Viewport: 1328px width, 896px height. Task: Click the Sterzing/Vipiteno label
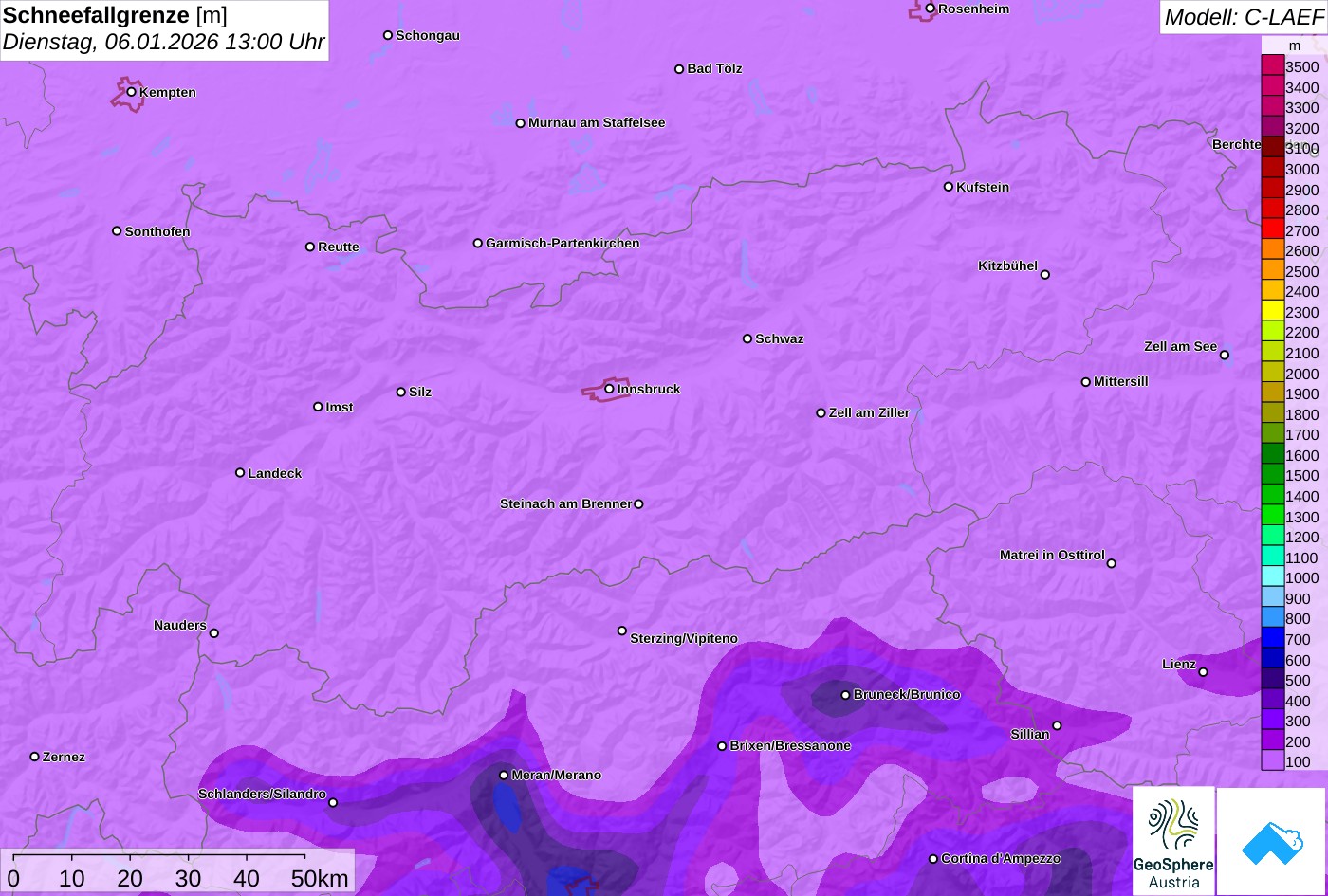coord(684,639)
